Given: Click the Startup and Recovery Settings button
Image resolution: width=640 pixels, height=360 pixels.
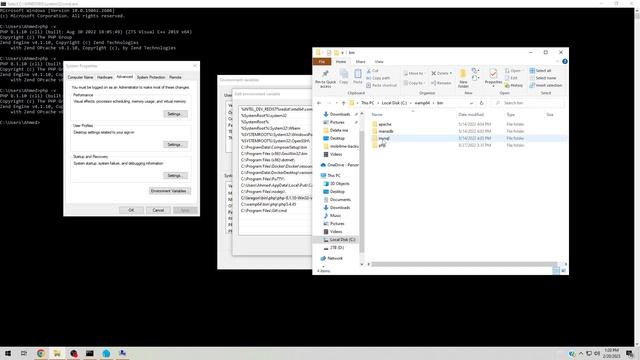Looking at the screenshot, I should [175, 176].
